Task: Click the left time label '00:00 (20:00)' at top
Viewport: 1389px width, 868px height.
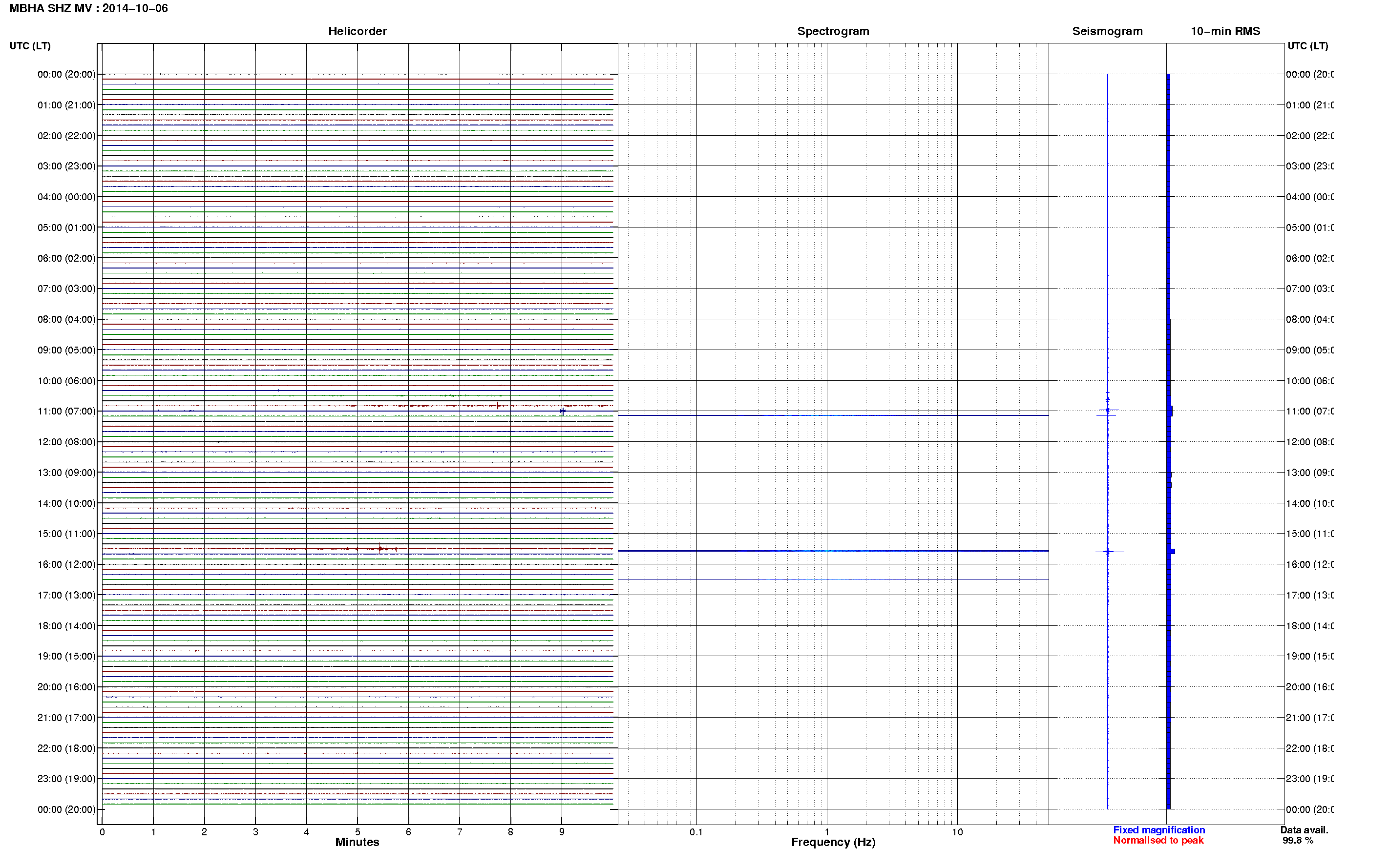Action: click(66, 74)
